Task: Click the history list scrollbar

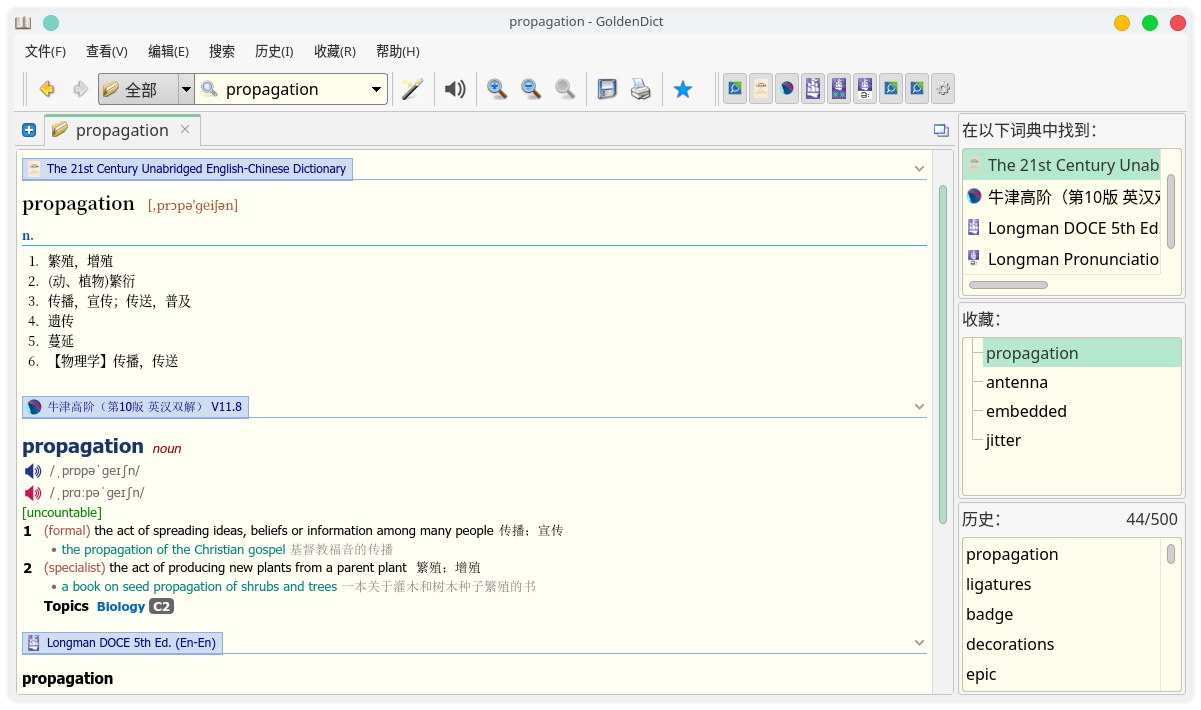Action: point(1171,553)
